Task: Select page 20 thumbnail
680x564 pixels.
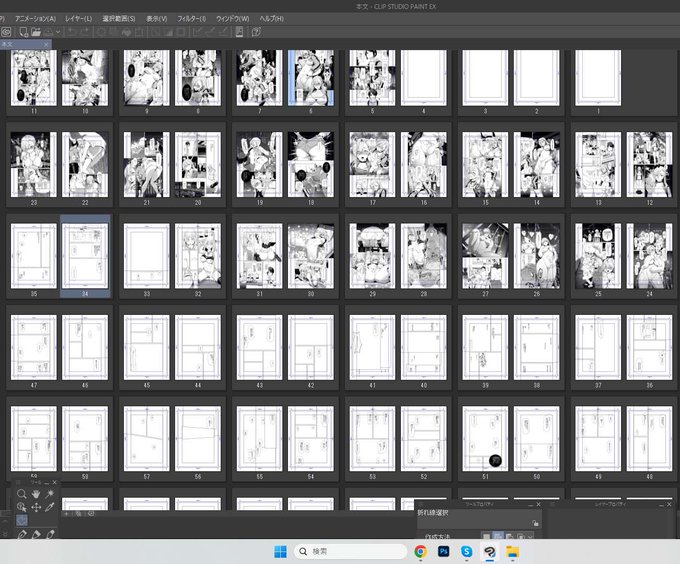Action: (x=198, y=165)
